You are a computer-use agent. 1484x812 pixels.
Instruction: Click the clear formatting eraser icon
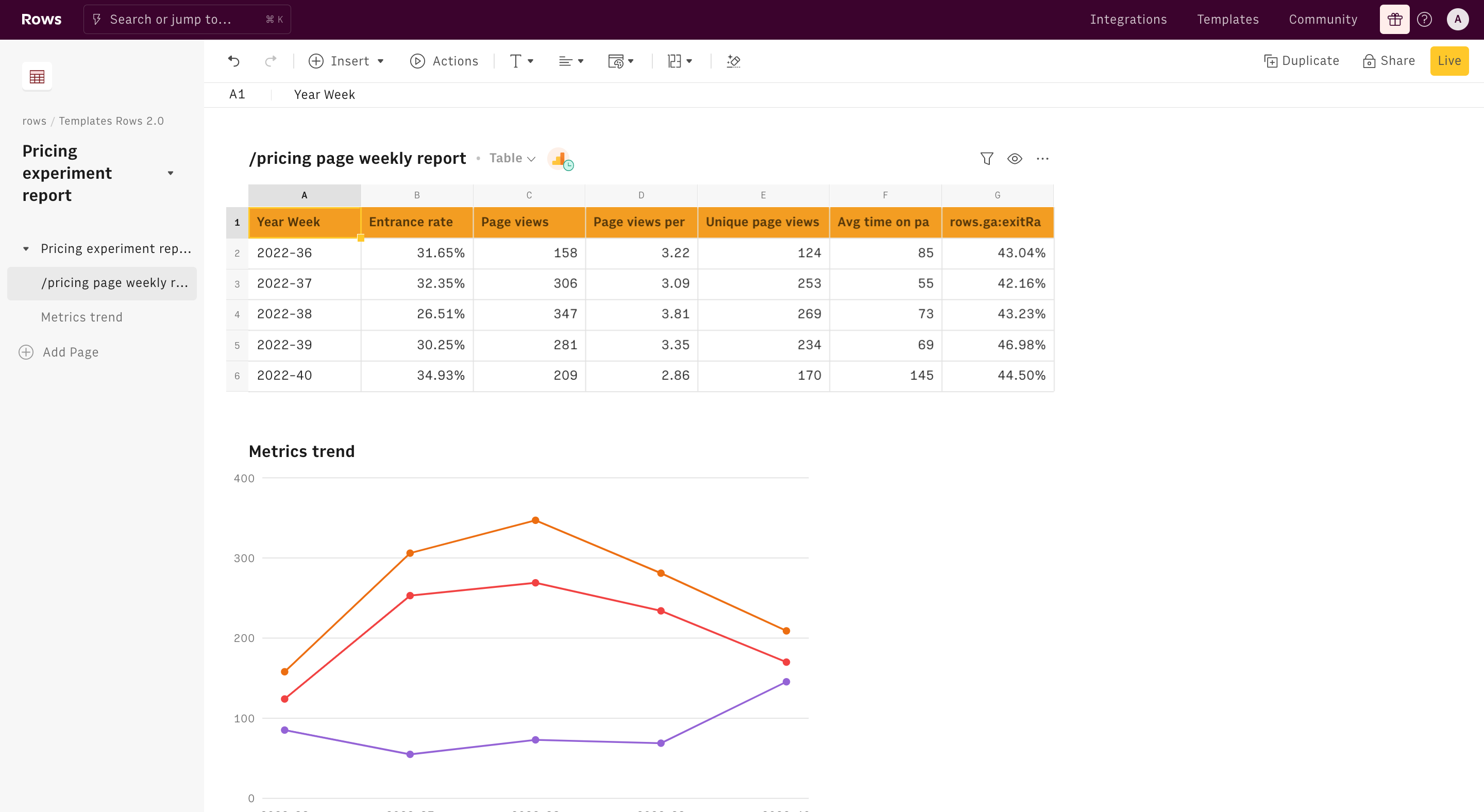[x=733, y=61]
